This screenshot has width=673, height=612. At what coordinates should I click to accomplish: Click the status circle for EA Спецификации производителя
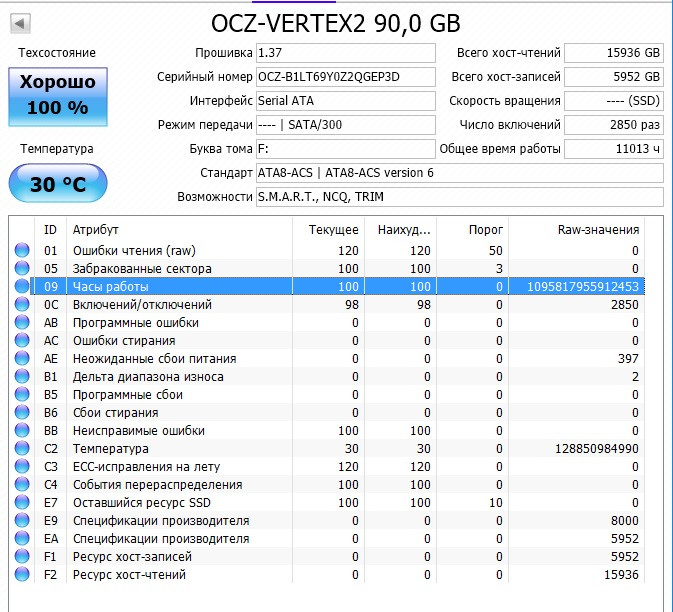(22, 539)
